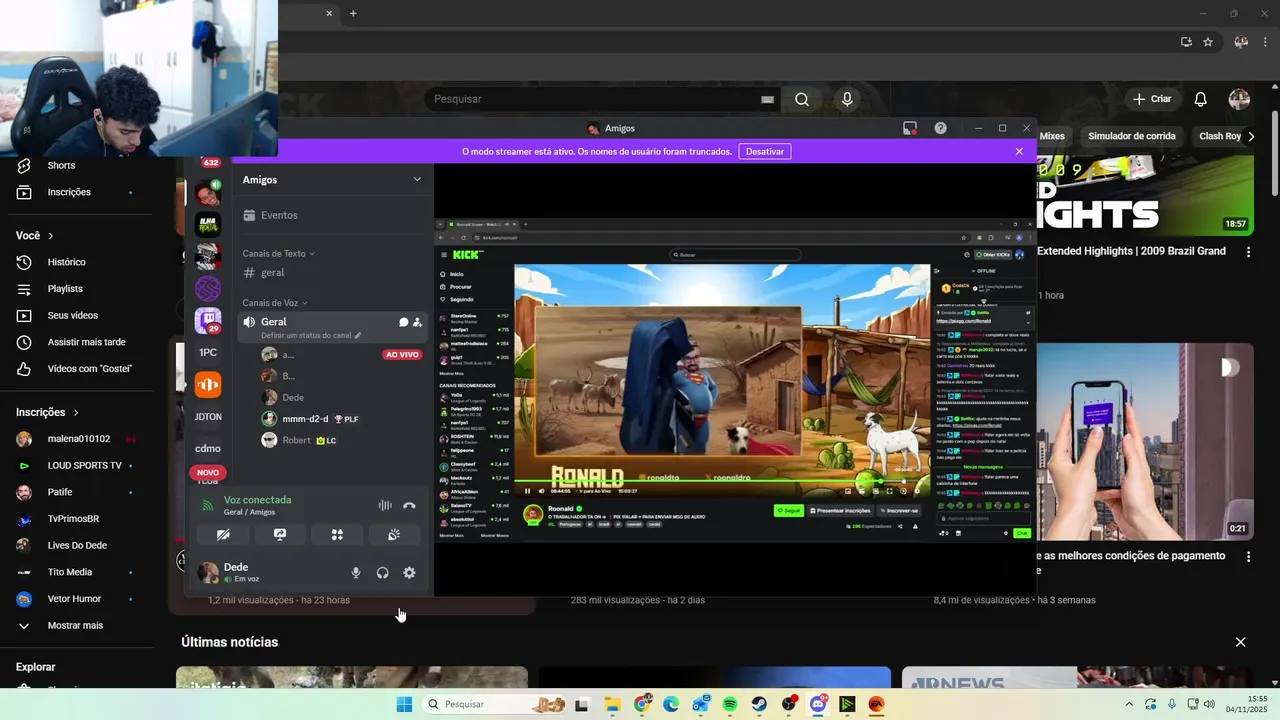This screenshot has width=1280, height=720.
Task: Open the noise suppression soundwave icon
Action: [385, 506]
